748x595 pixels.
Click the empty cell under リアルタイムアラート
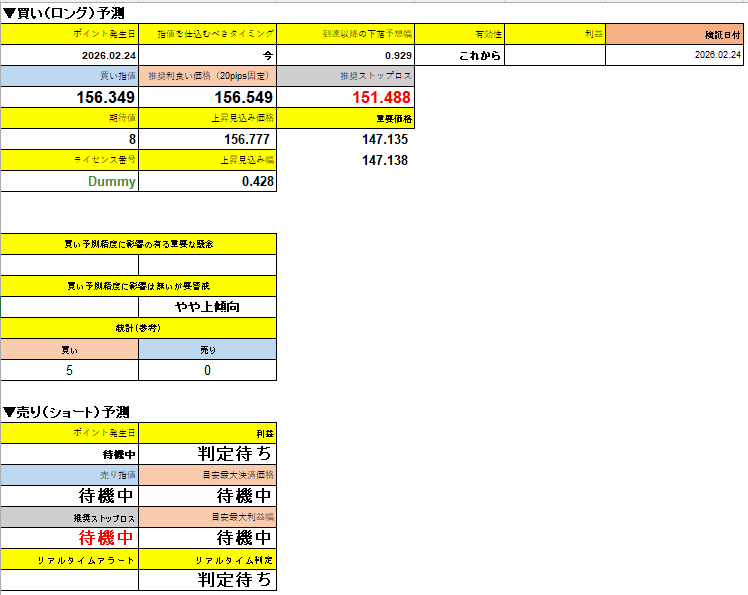tap(70, 580)
